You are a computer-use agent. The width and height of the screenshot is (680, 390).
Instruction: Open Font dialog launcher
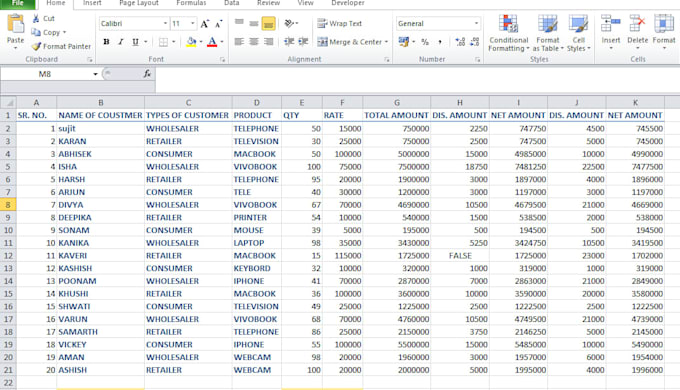222,60
